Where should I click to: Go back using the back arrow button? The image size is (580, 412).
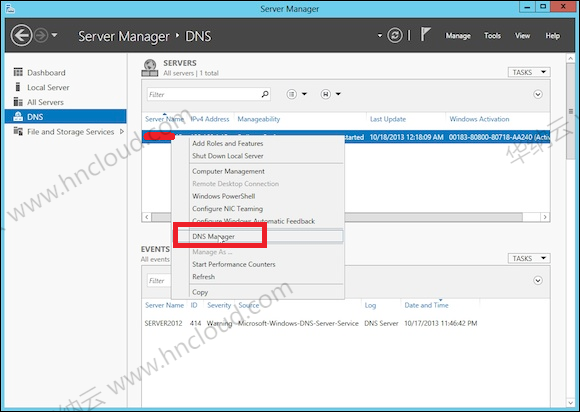tap(21, 36)
